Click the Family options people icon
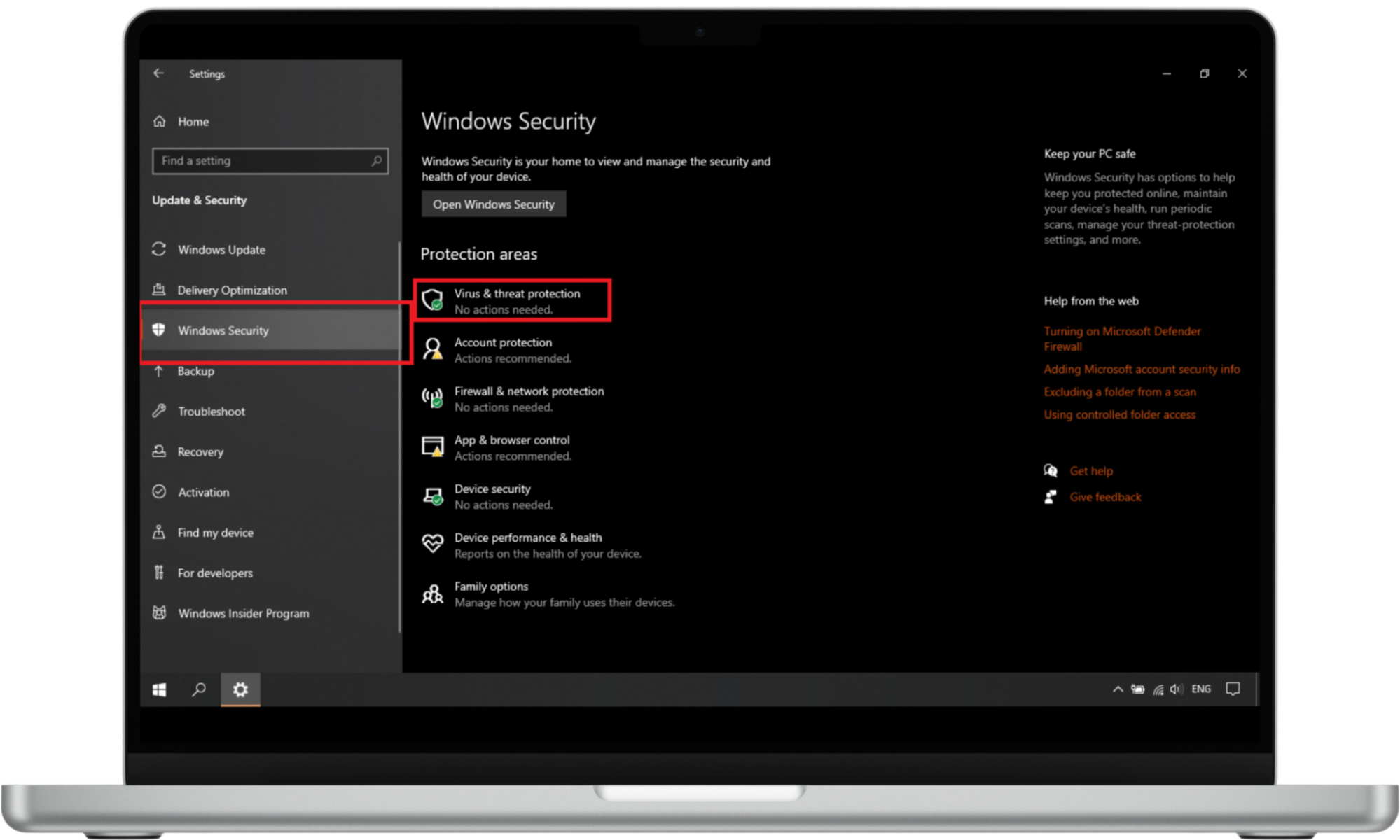 coord(433,594)
